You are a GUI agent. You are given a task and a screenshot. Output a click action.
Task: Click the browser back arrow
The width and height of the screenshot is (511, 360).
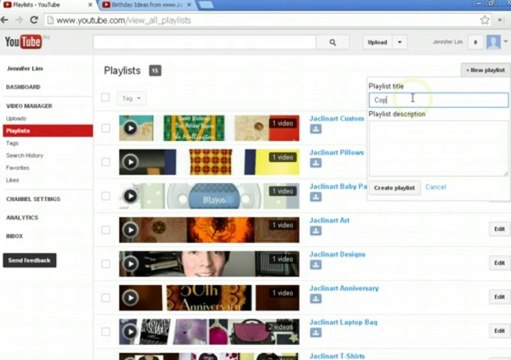[5, 20]
